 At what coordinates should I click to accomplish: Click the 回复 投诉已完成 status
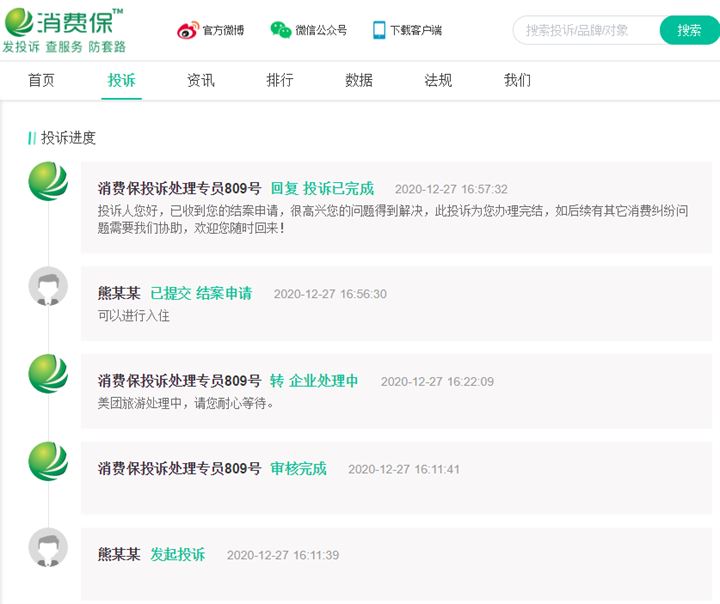(x=322, y=189)
